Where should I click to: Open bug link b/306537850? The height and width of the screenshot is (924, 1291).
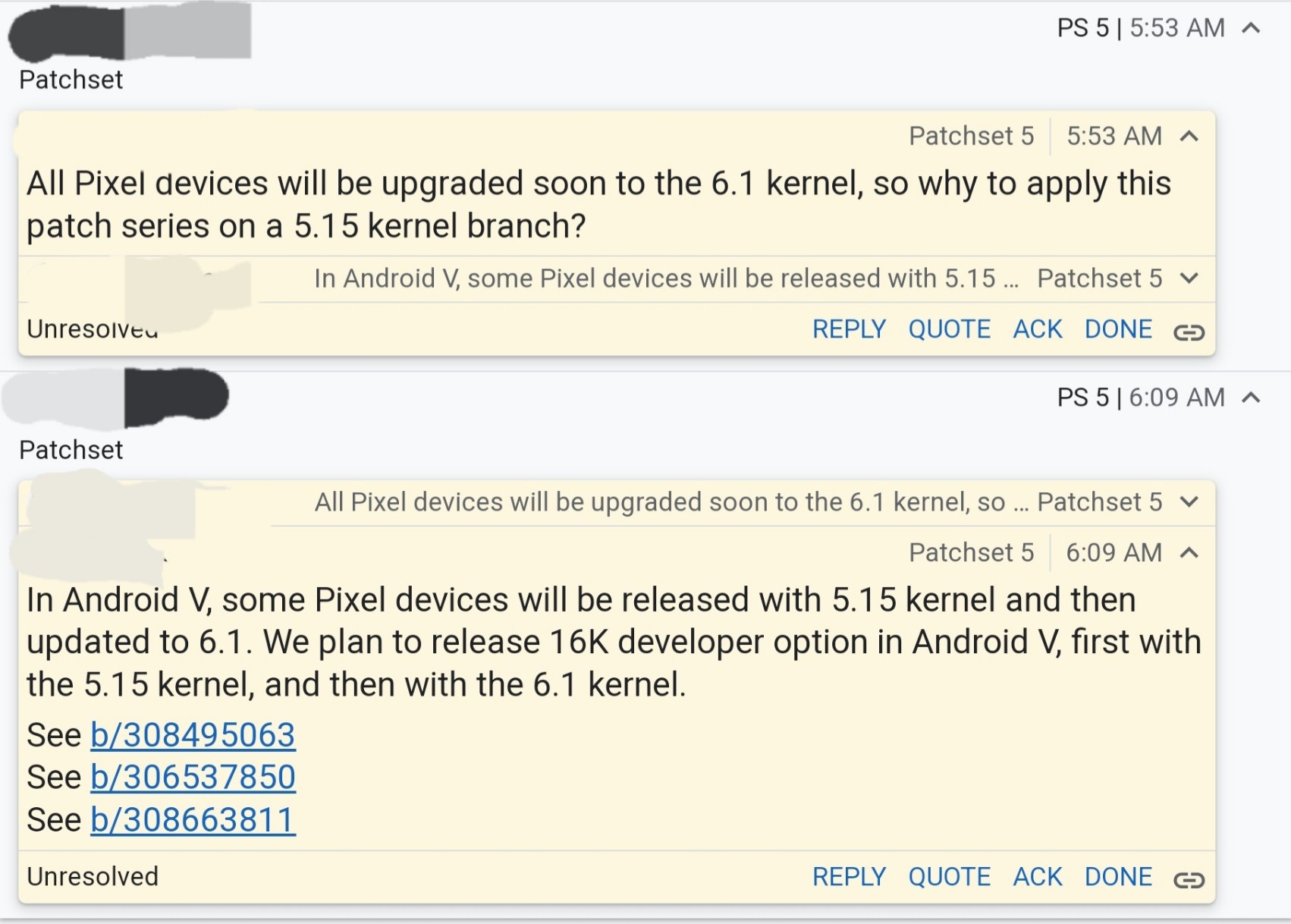tap(193, 778)
